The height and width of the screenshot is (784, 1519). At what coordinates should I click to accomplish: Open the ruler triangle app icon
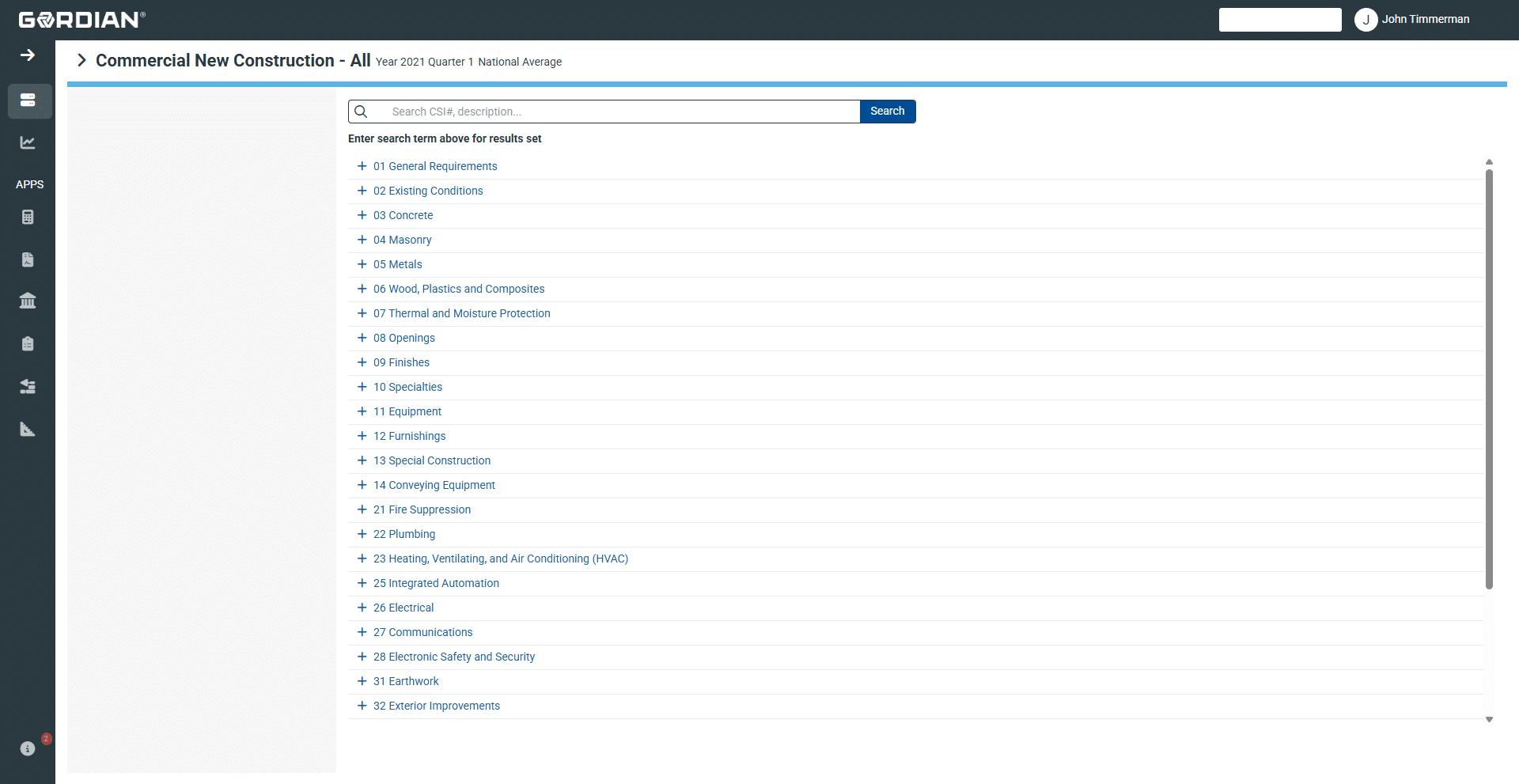point(28,430)
